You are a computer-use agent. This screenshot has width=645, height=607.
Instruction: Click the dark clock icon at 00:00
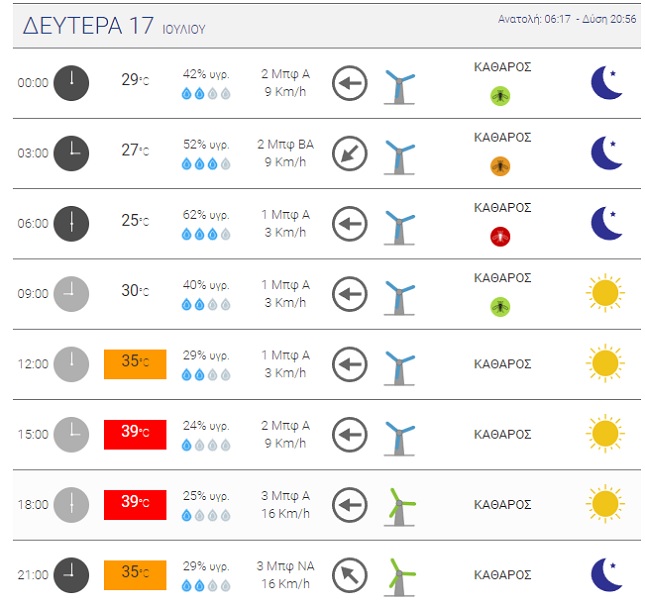[x=71, y=83]
